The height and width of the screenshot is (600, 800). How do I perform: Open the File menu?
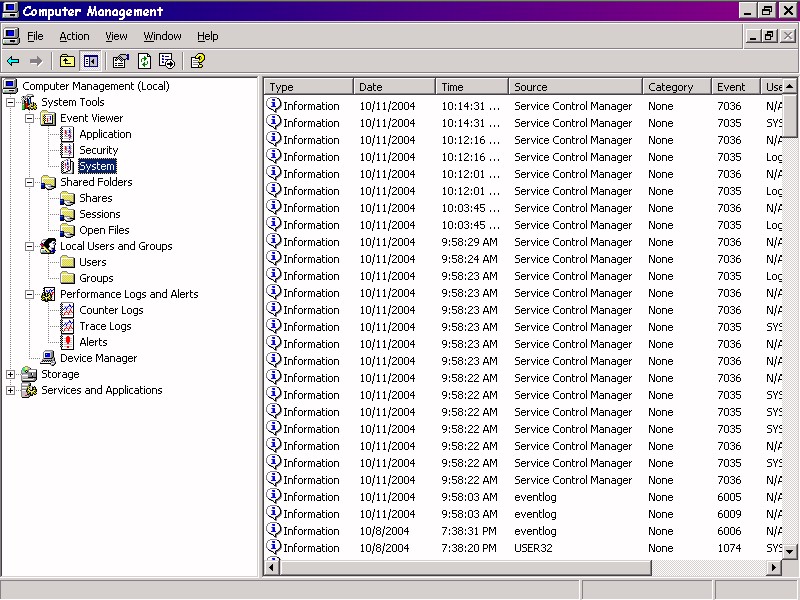[35, 36]
